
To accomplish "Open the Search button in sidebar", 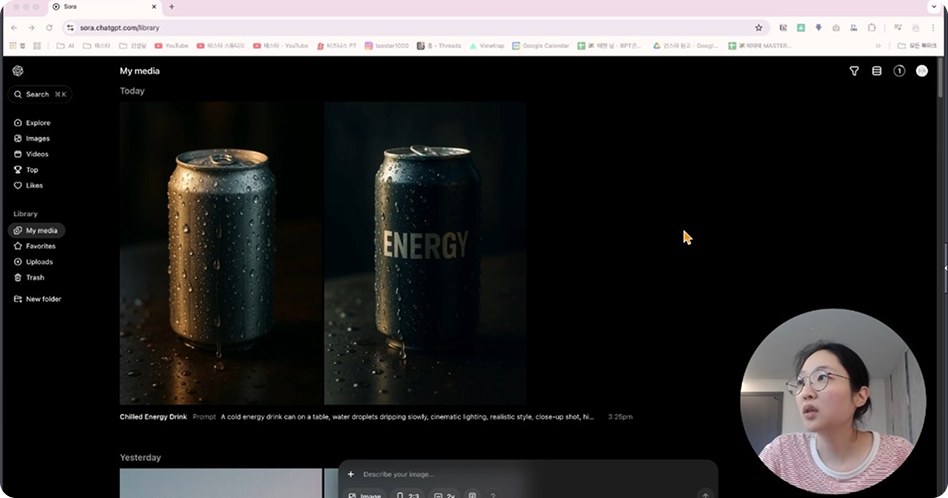I will 40,94.
